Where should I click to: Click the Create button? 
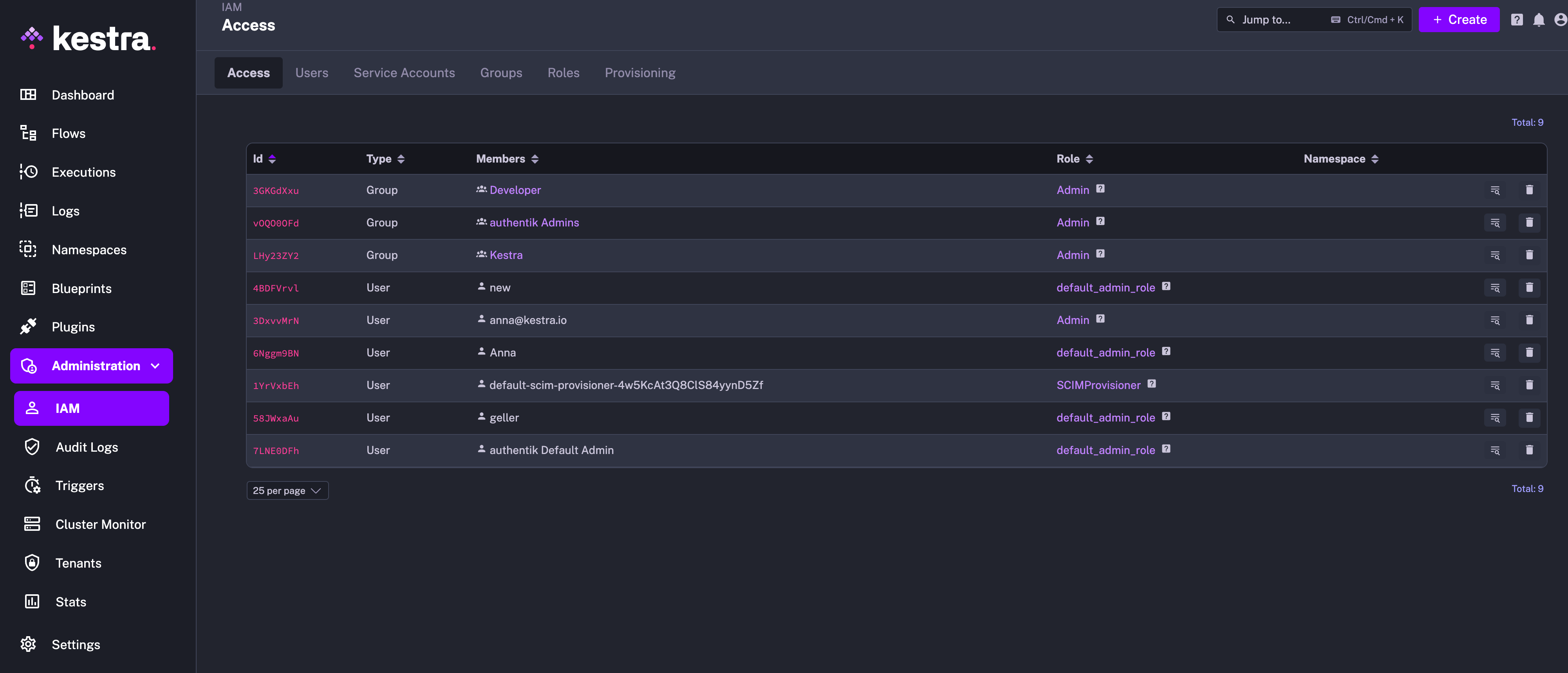pos(1458,20)
